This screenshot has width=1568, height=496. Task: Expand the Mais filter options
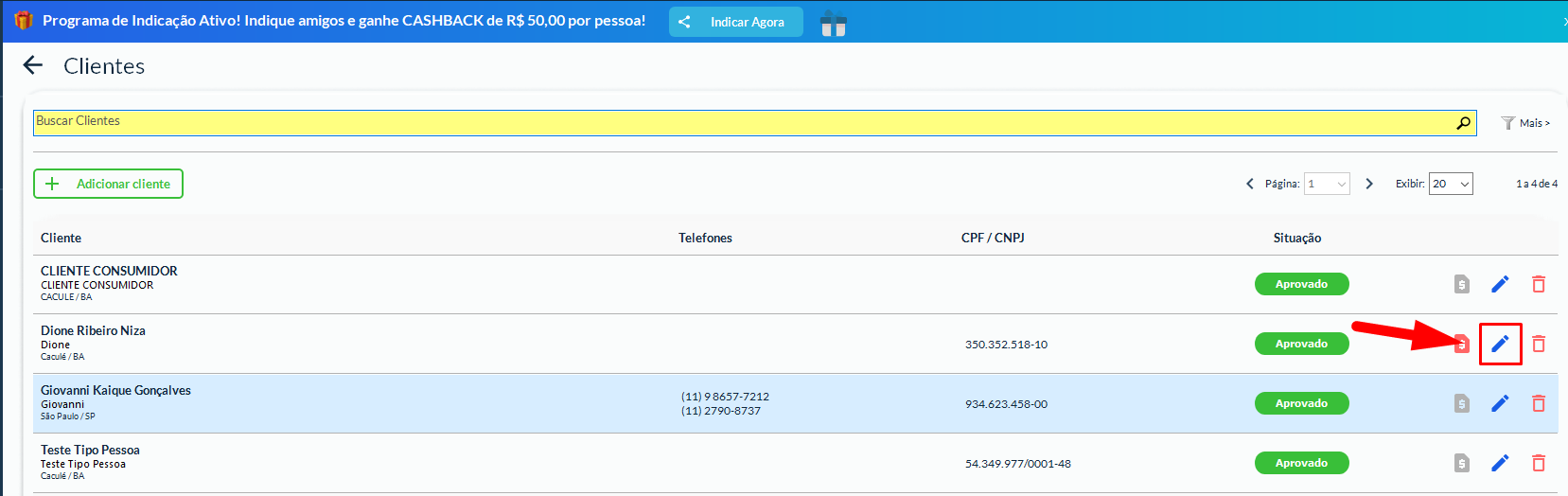point(1525,123)
